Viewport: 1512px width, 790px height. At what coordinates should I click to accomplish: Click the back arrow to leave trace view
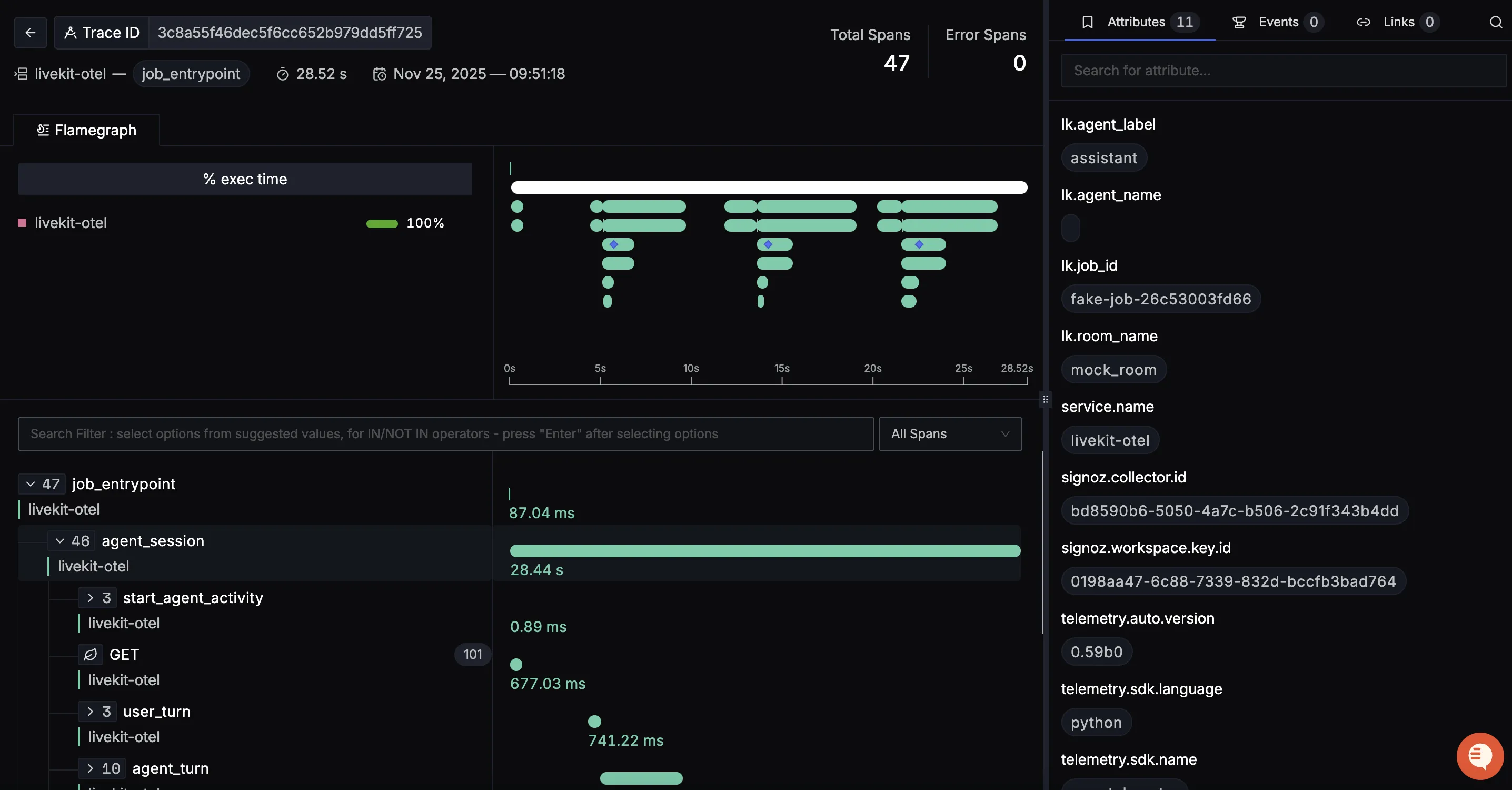pos(30,32)
